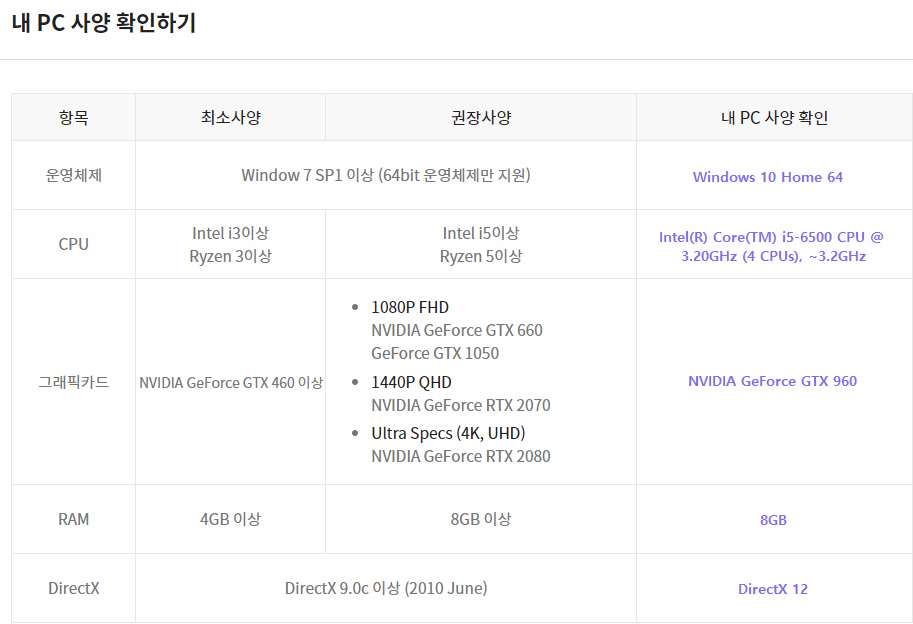Click the 4GB 이상 minimum RAM cell
Image resolution: width=913 pixels, height=624 pixels.
230,519
